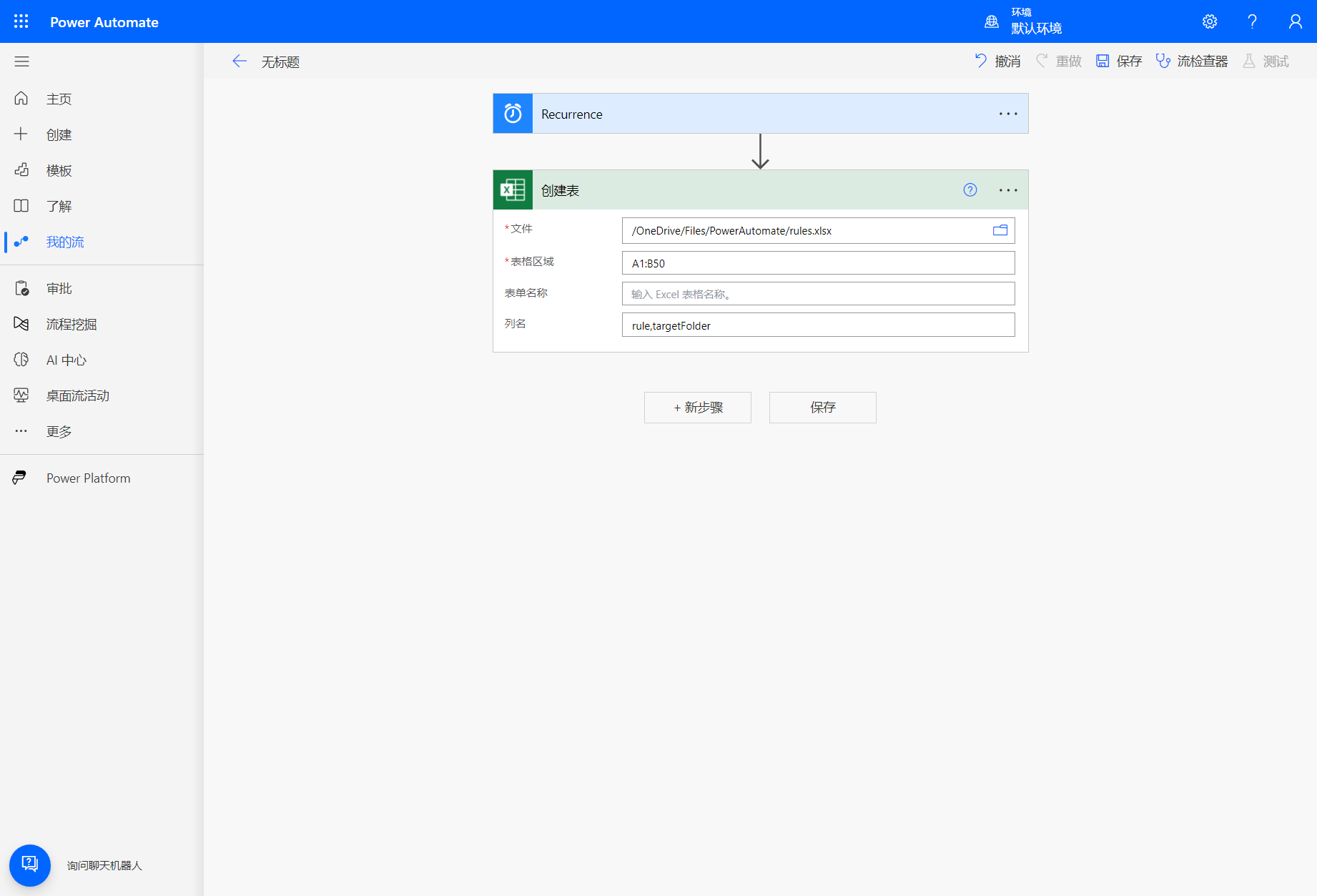Open 模板 in the sidebar
1317x896 pixels.
point(59,170)
